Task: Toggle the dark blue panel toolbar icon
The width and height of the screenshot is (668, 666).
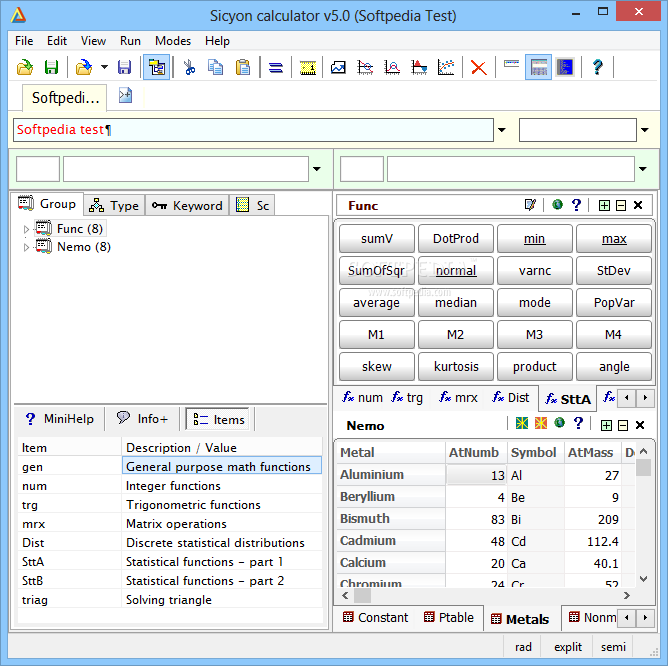Action: click(x=565, y=67)
